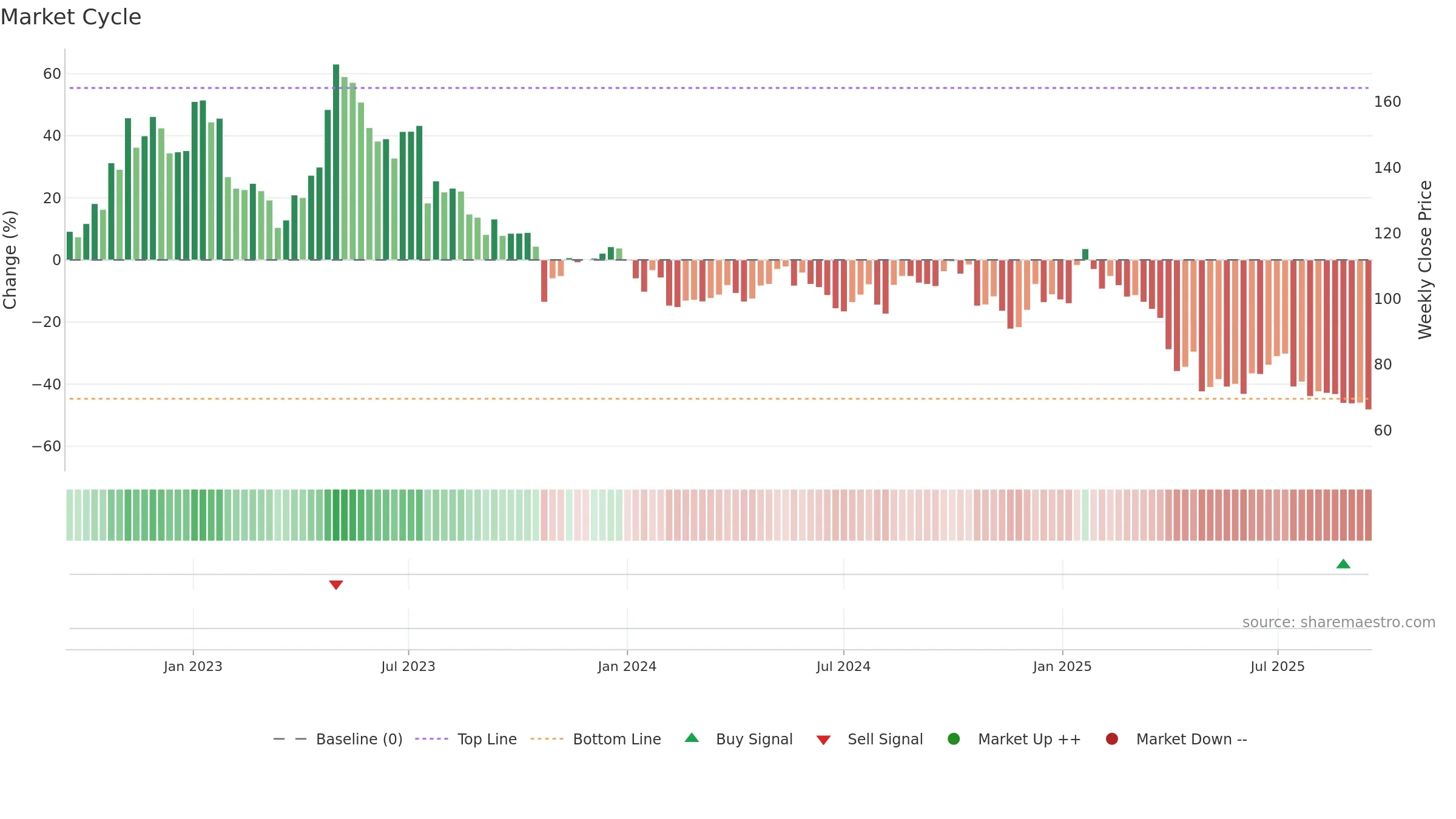Screen dimensions: 1456x819
Task: Click the last red bar dropping below the bottom line
Action: point(1368,335)
